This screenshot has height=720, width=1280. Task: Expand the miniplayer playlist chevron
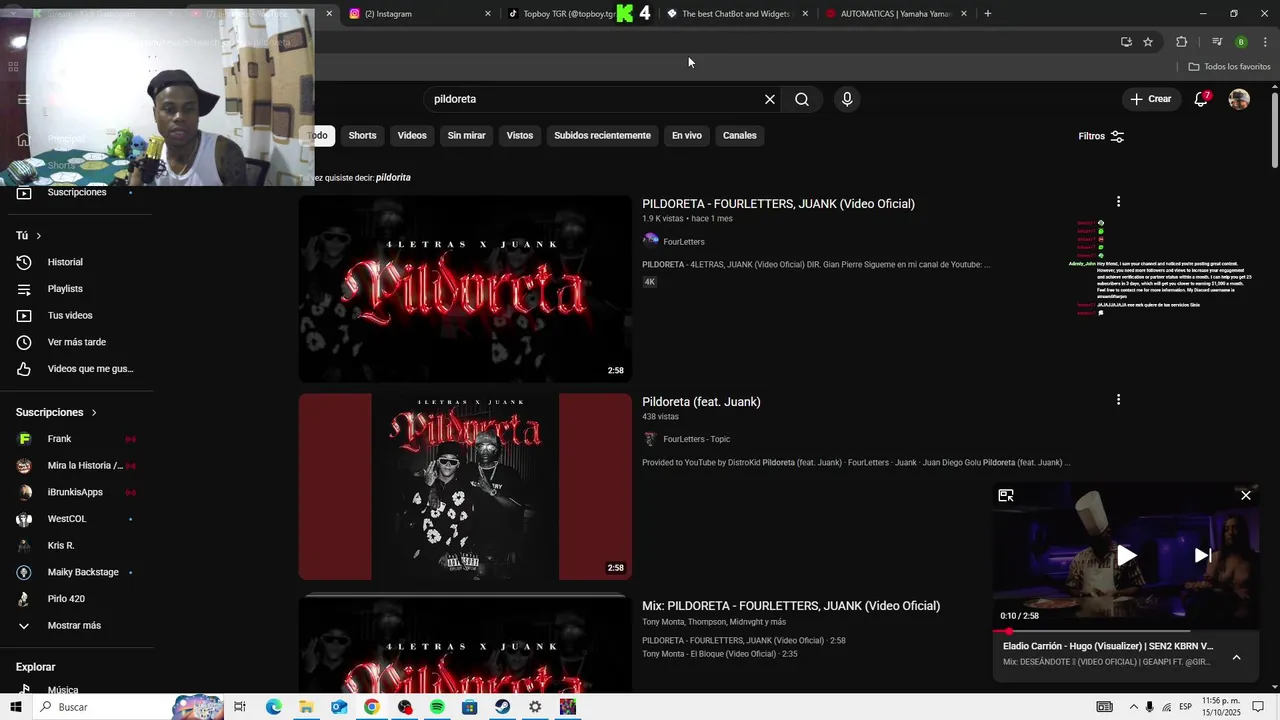coord(1236,657)
